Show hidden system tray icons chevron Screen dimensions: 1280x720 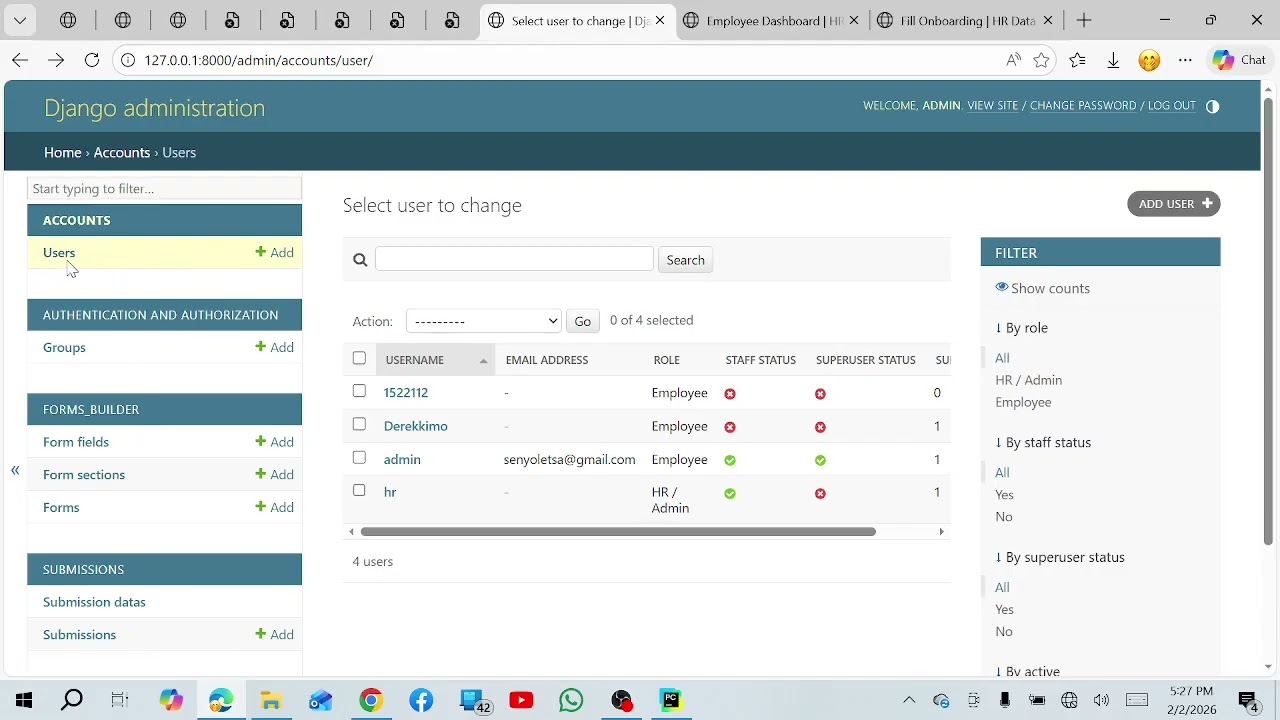pyautogui.click(x=909, y=701)
